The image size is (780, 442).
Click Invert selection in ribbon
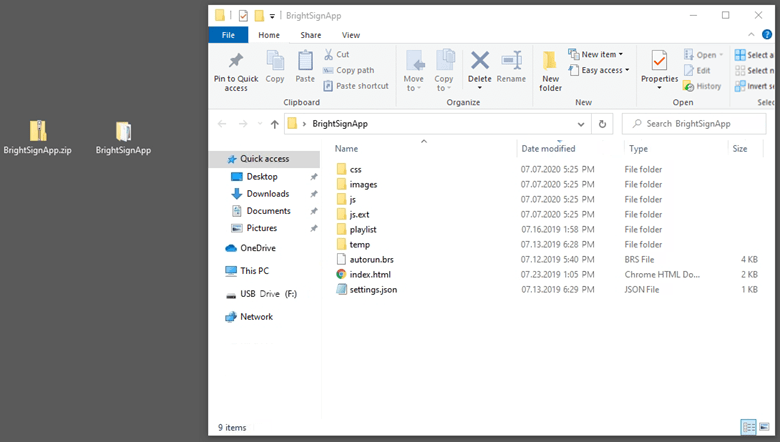point(754,86)
